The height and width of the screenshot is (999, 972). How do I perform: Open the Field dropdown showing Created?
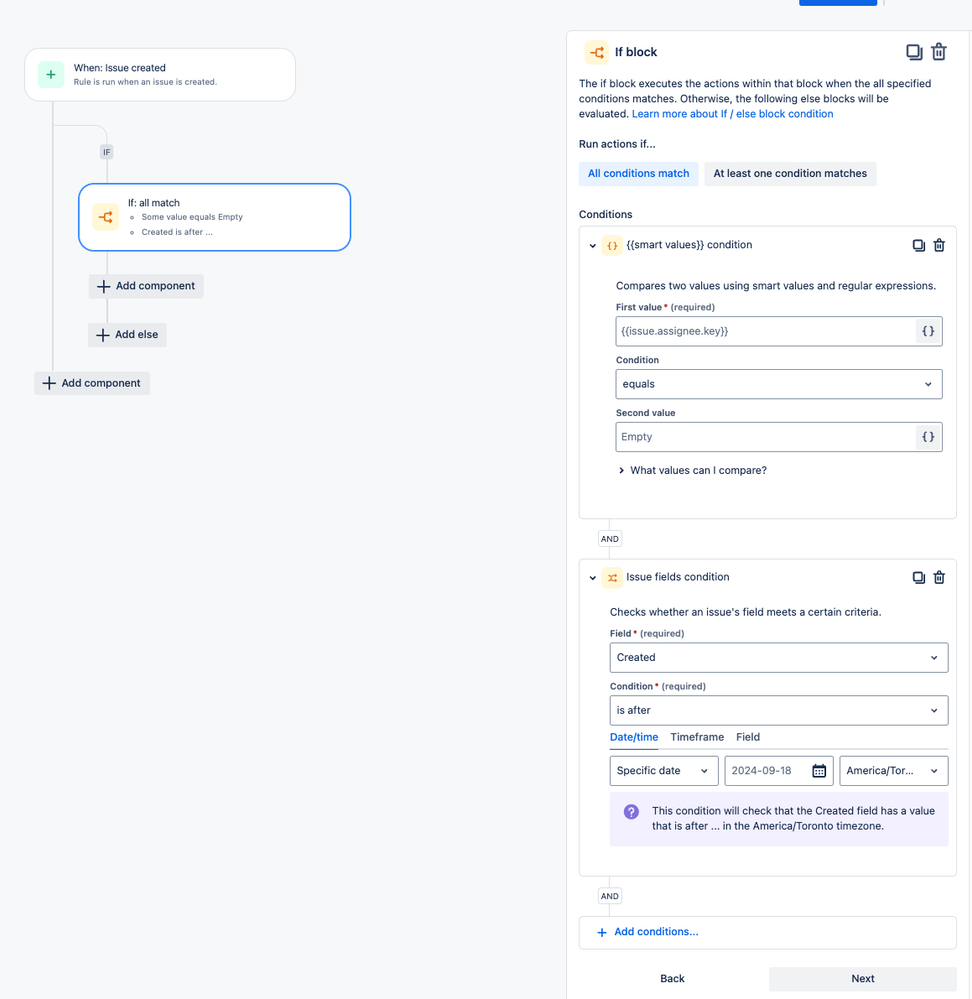778,657
